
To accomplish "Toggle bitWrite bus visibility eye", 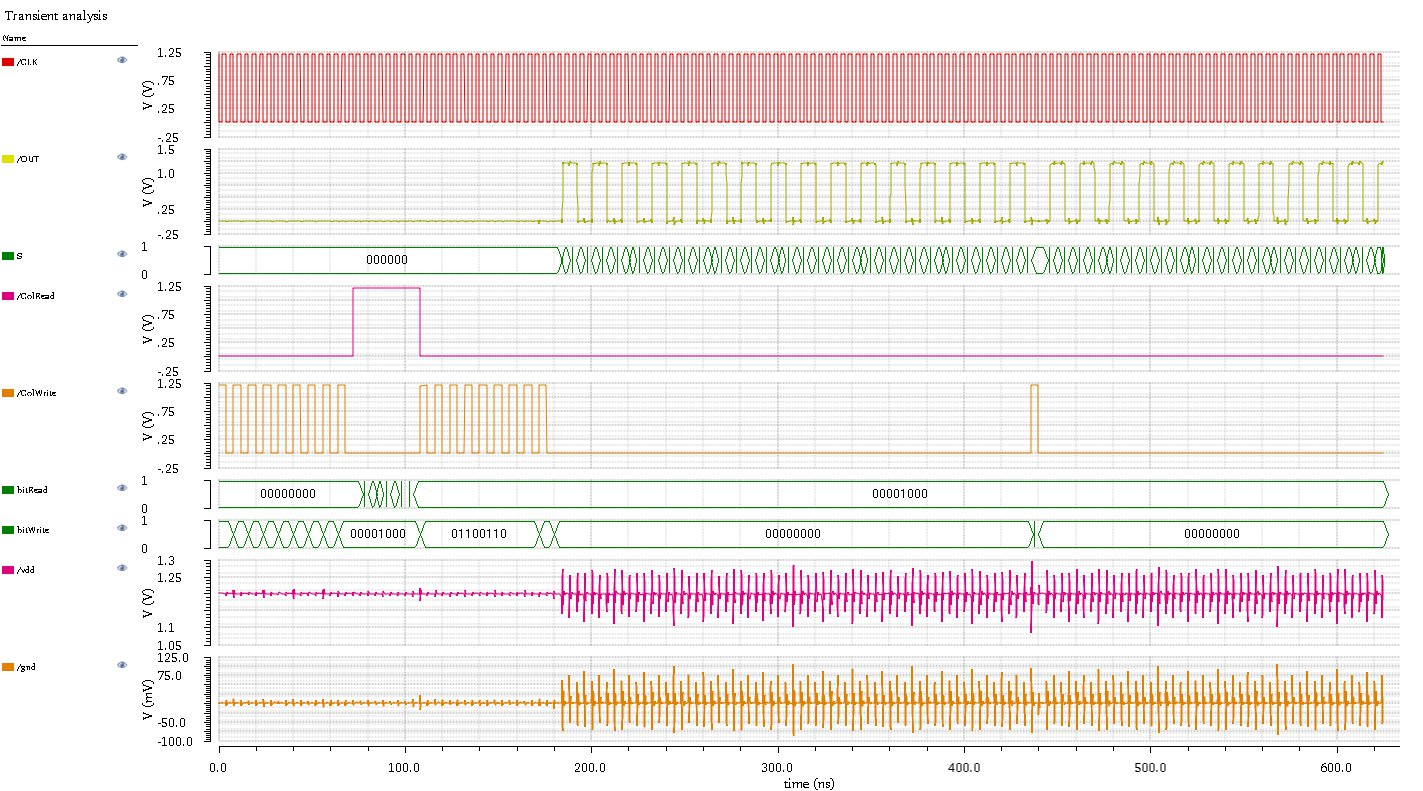I will pos(122,529).
